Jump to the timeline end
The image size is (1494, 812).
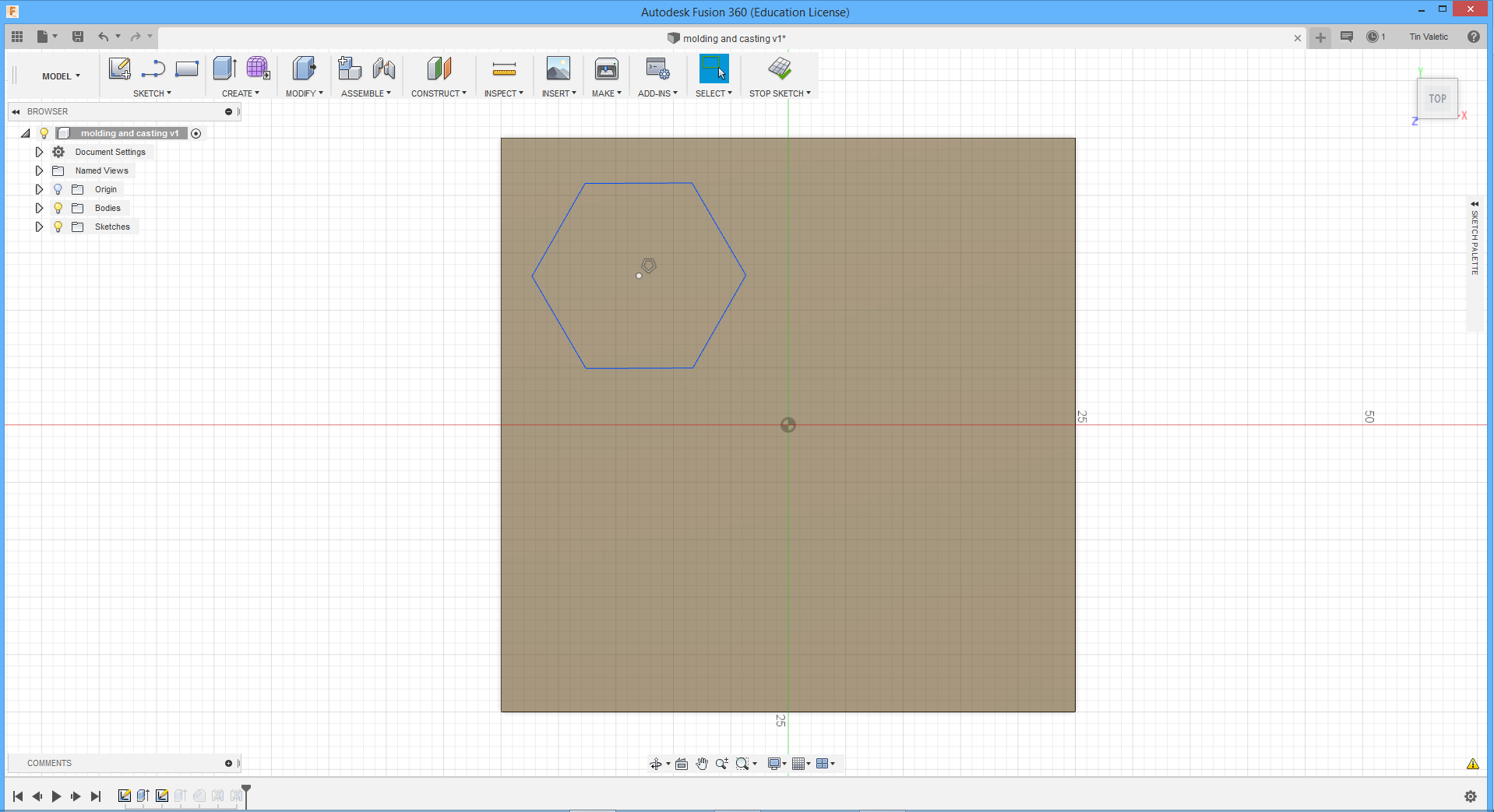click(x=96, y=796)
